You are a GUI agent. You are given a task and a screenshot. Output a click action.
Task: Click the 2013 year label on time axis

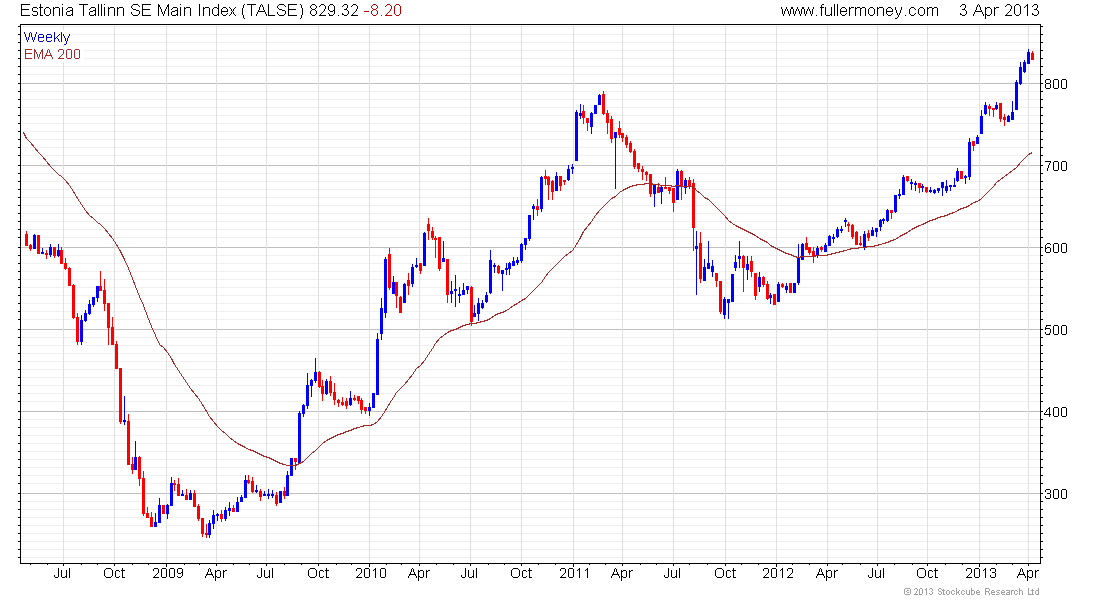tap(981, 573)
